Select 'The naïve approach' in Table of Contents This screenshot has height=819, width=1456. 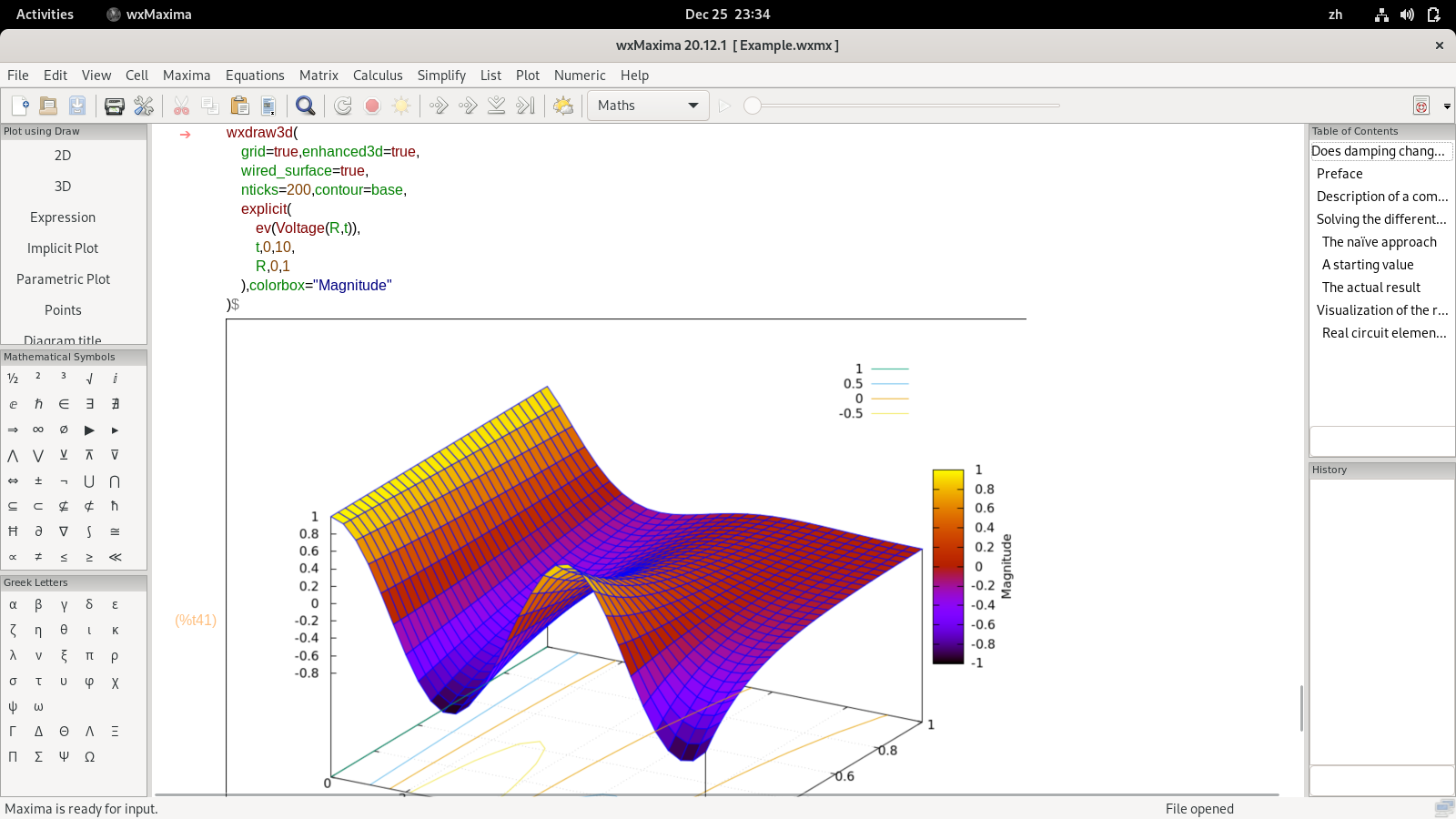click(1379, 242)
